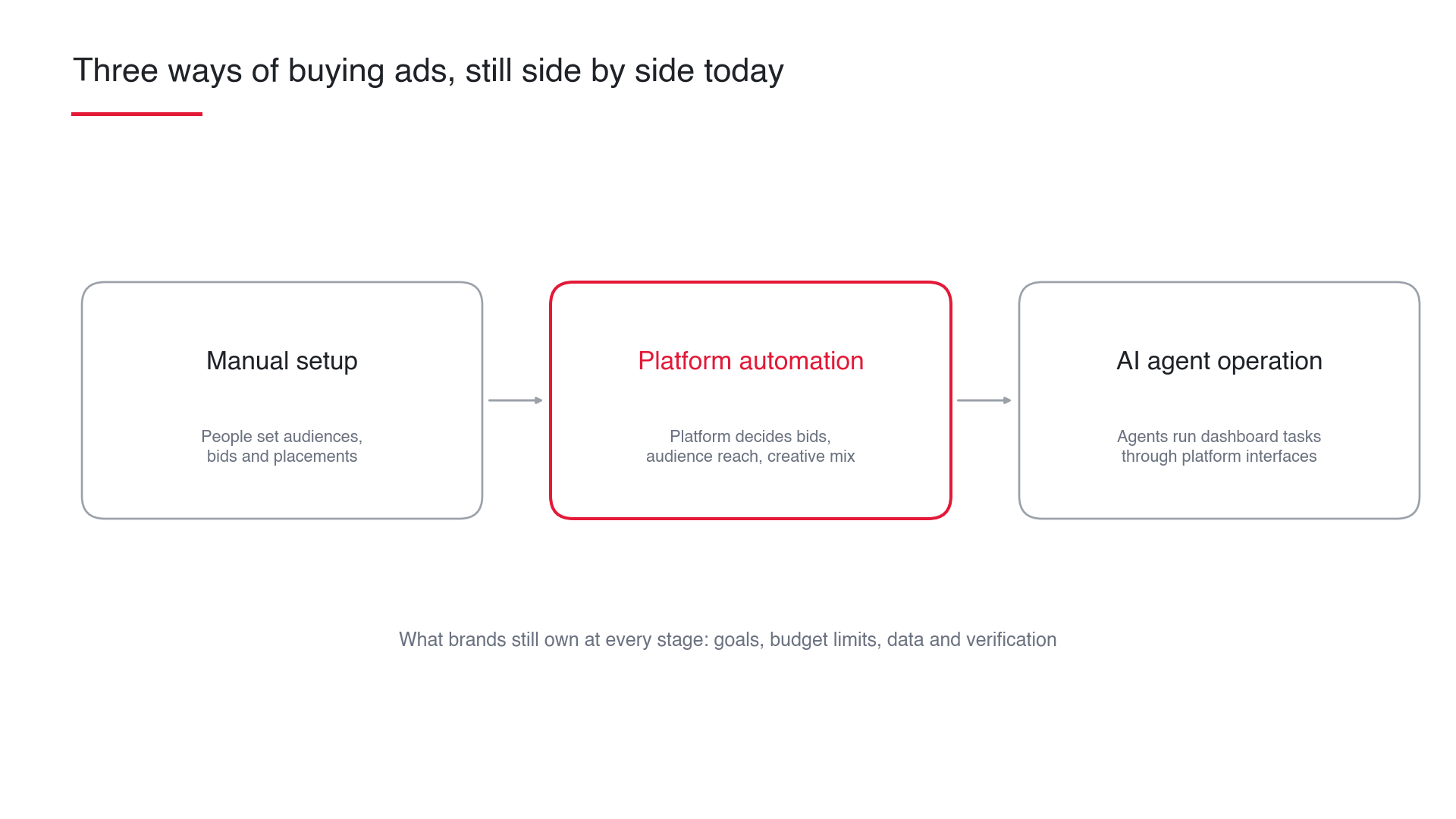
Task: Click the slide title about buying ads
Action: pyautogui.click(x=428, y=71)
